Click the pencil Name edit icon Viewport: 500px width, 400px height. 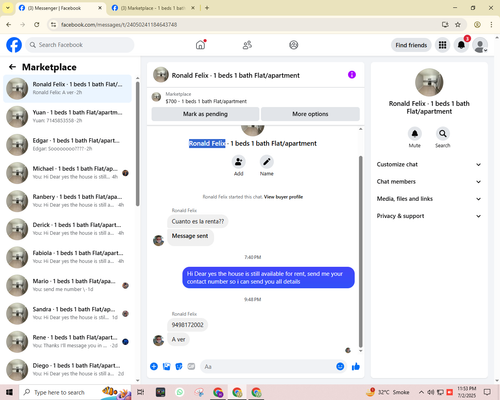(267, 162)
